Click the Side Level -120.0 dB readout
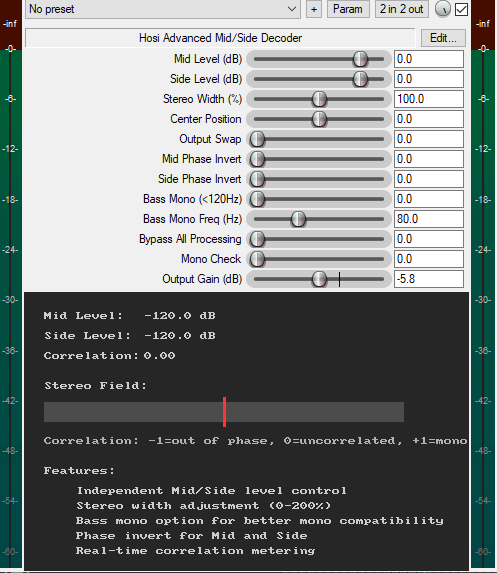Screen dimensions: 497x573 (x=130, y=336)
